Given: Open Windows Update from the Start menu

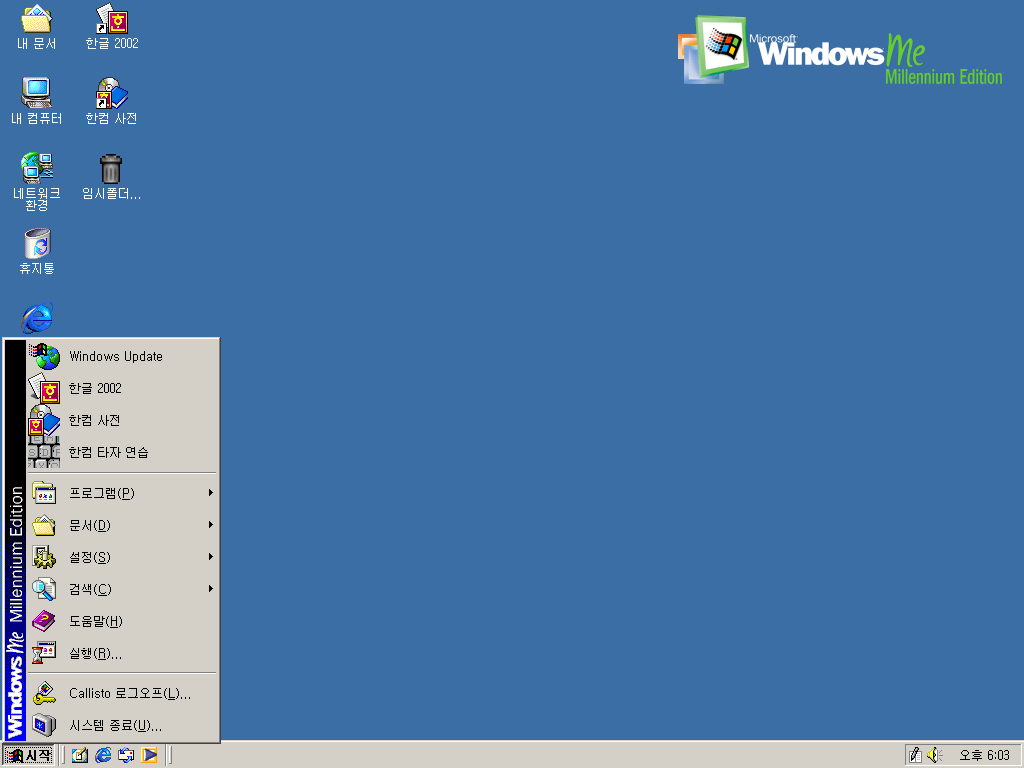Looking at the screenshot, I should [122, 357].
